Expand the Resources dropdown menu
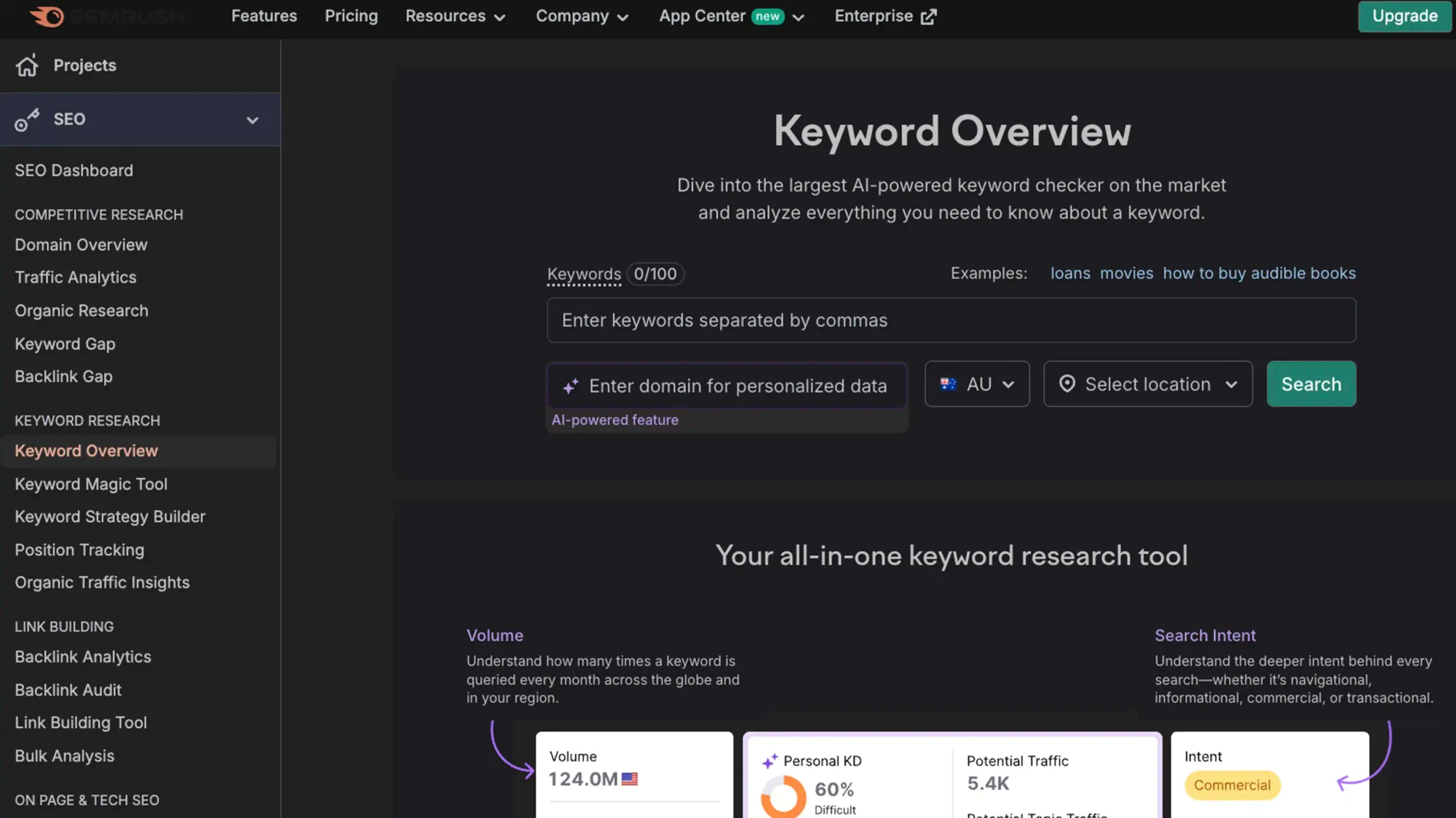 point(455,16)
